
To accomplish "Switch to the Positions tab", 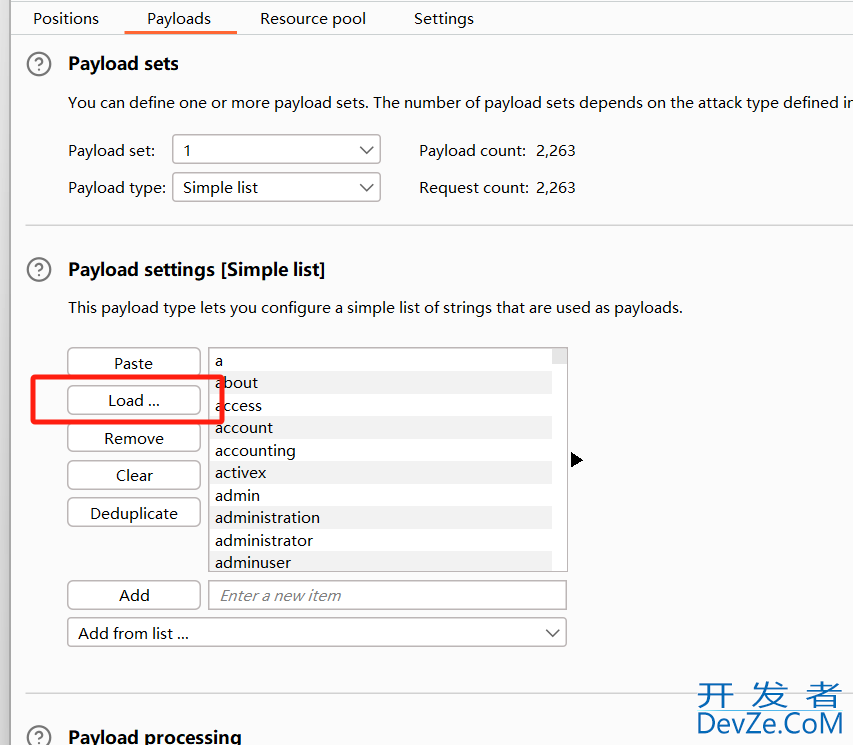I will [66, 19].
